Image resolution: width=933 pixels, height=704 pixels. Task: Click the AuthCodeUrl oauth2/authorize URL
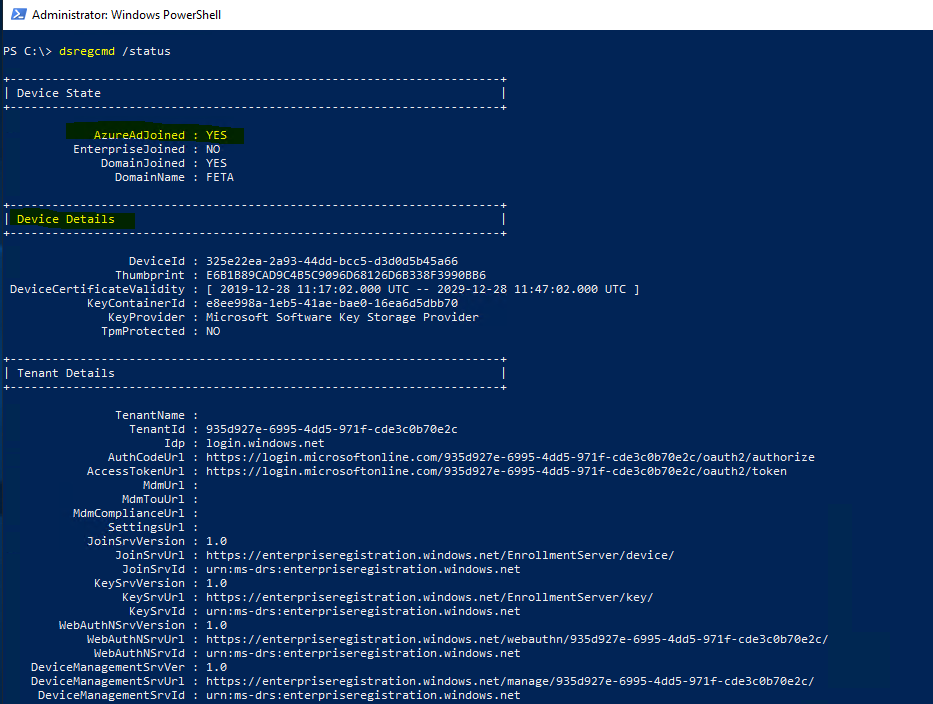[x=510, y=458]
